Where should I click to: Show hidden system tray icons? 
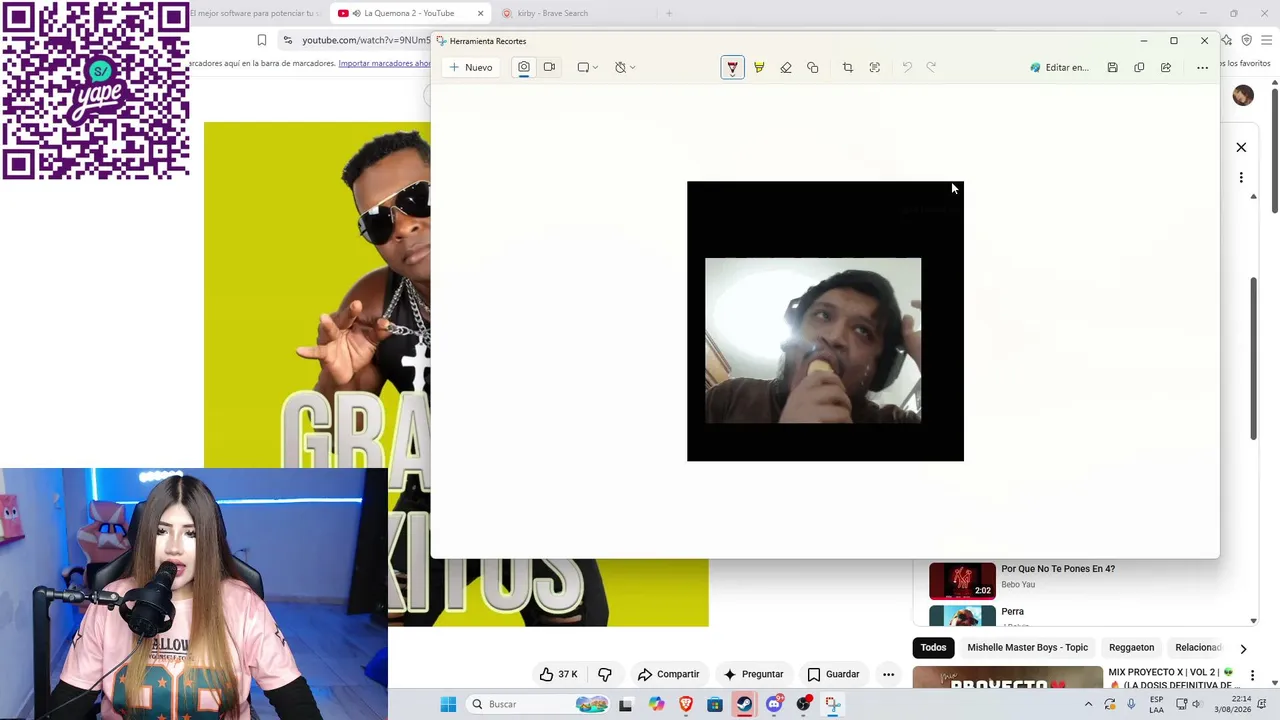click(1088, 704)
